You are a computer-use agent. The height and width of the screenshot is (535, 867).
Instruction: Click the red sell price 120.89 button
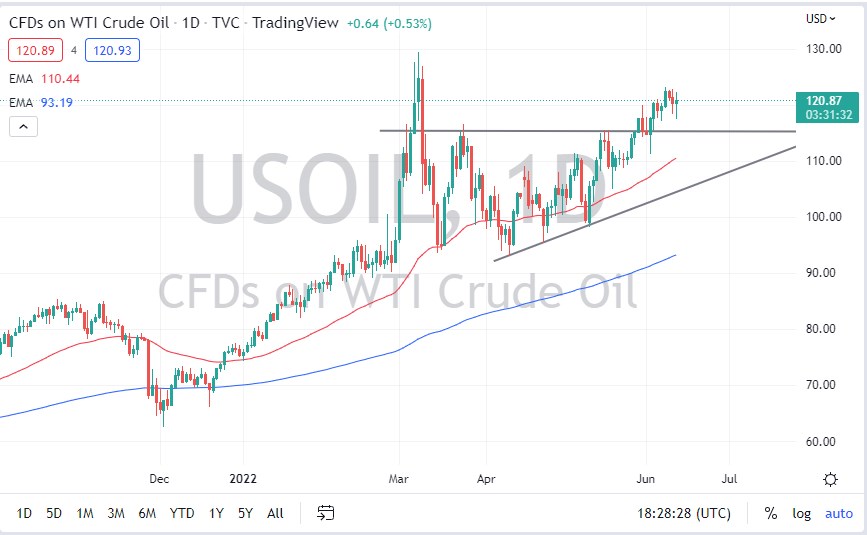[32, 49]
